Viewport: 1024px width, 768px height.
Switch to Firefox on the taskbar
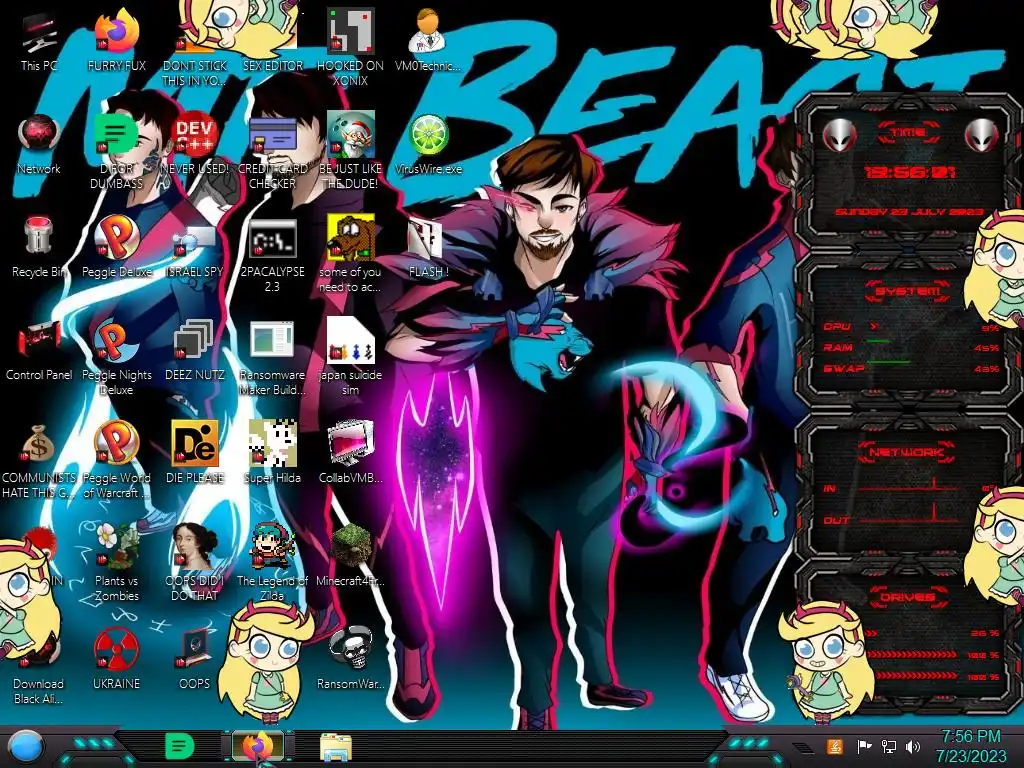click(257, 746)
